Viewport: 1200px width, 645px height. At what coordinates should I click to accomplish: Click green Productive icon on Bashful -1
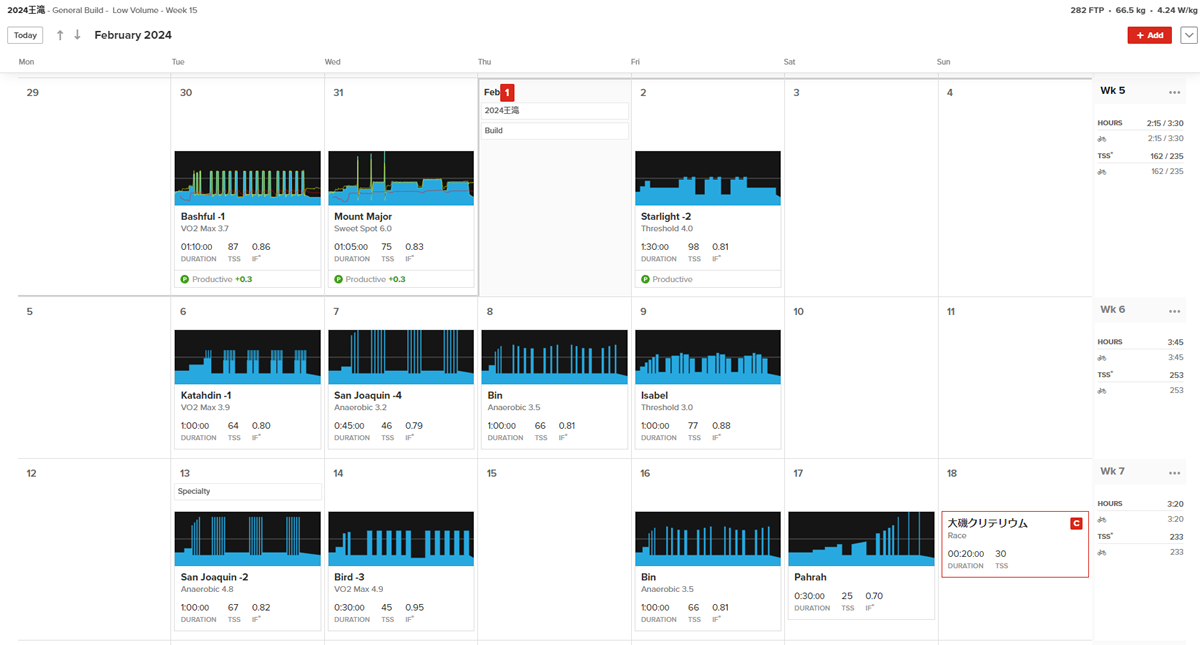pos(185,279)
